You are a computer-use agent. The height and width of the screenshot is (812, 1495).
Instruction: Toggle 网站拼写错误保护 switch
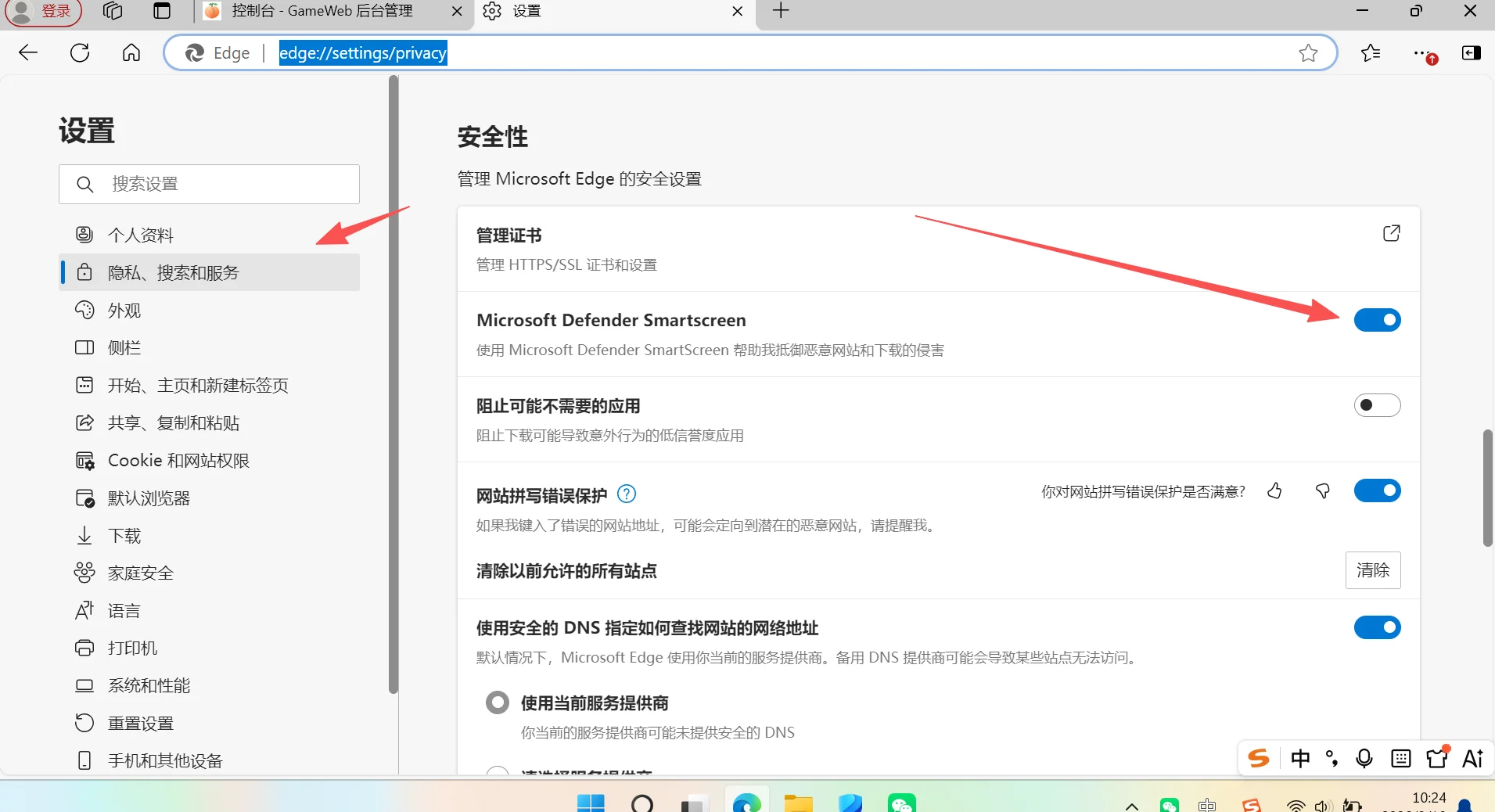[1377, 490]
